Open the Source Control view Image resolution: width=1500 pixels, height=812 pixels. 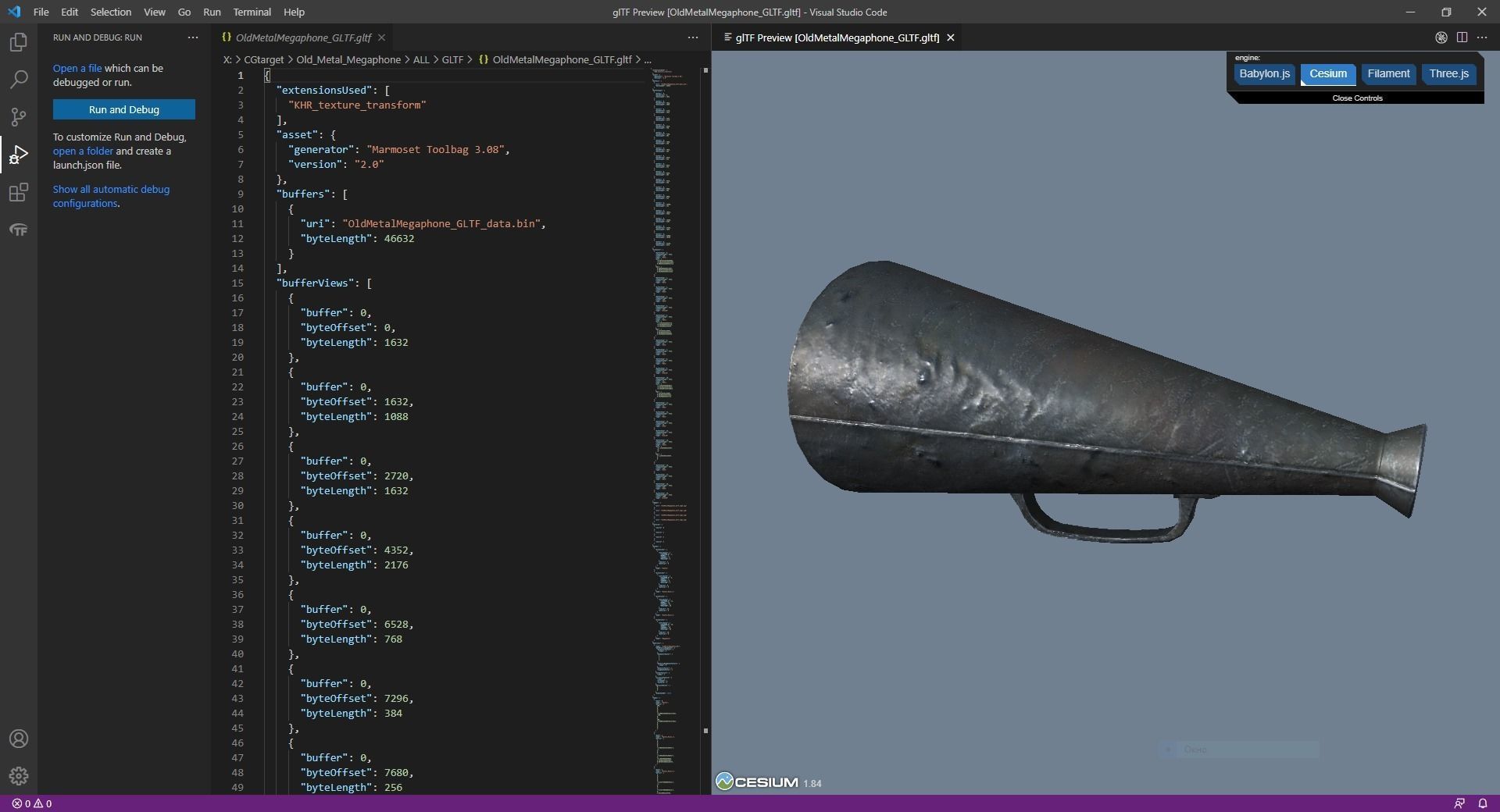(18, 117)
